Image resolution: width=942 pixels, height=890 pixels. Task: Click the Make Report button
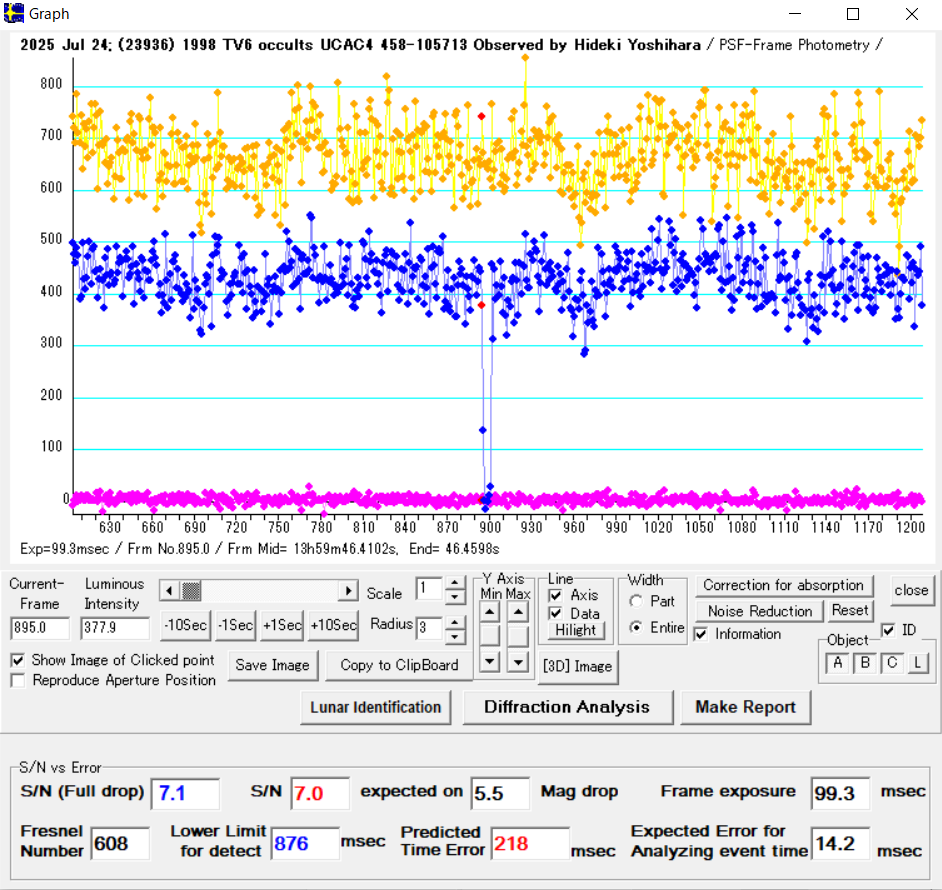[745, 707]
